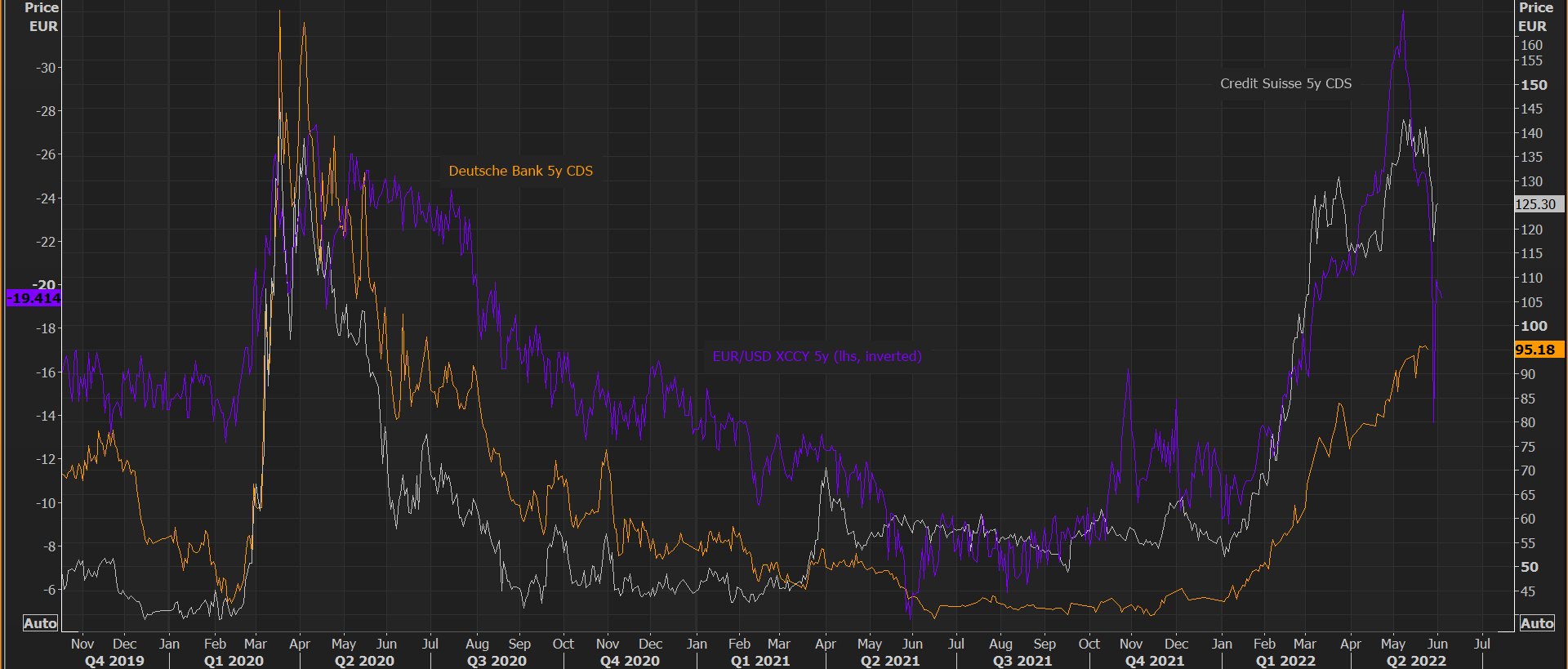Viewport: 1568px width, 669px height.
Task: Click the Q1 2020 quarter label
Action: (234, 660)
